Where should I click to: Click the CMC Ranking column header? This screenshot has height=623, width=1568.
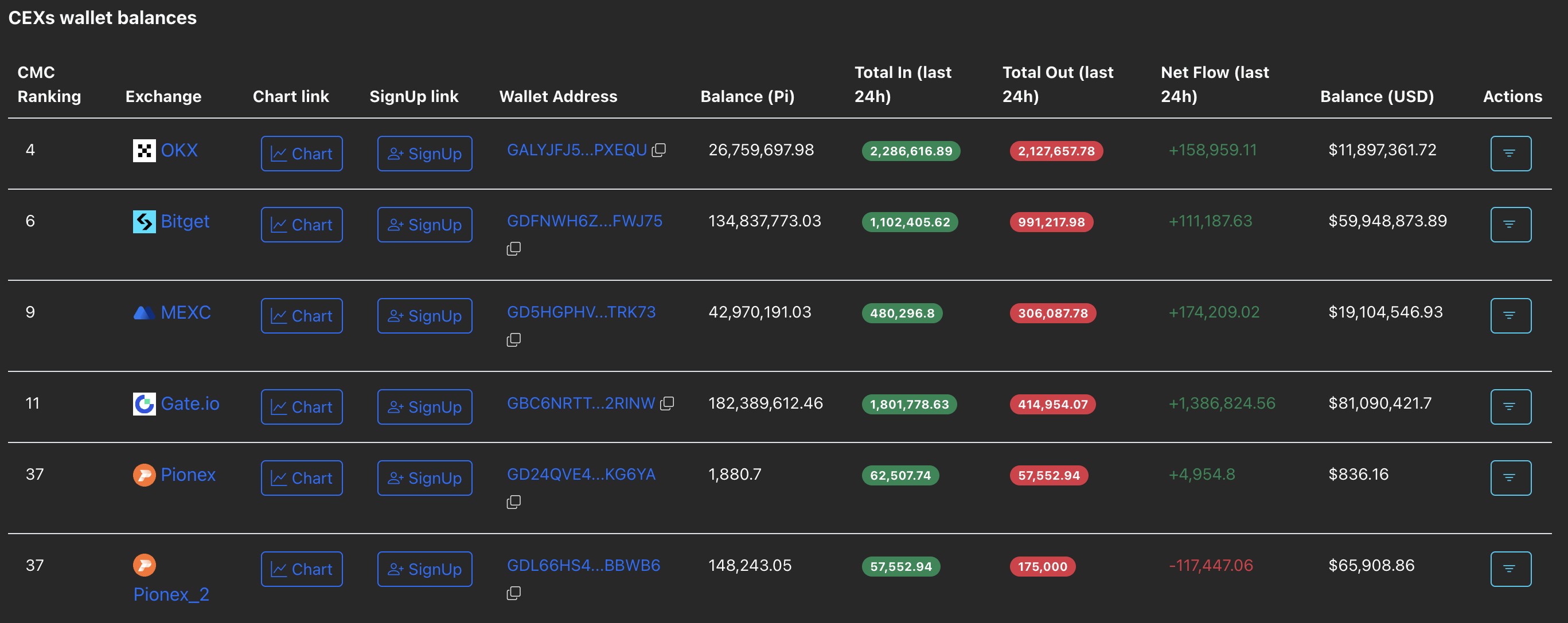pos(49,85)
